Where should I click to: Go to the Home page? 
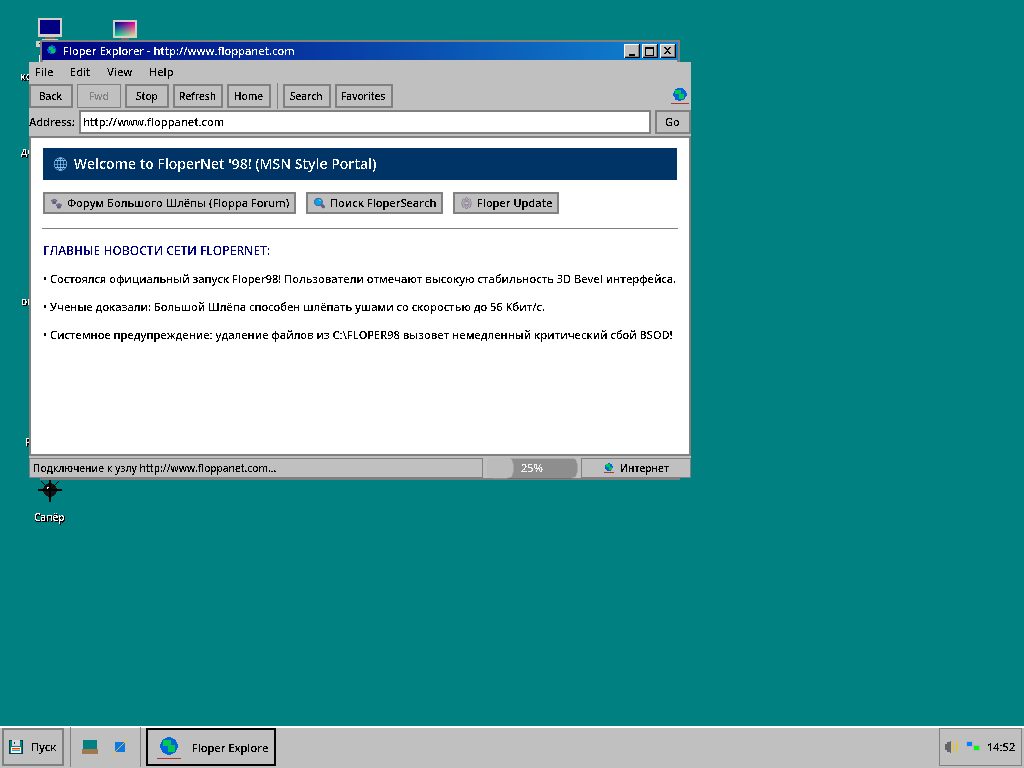click(248, 96)
